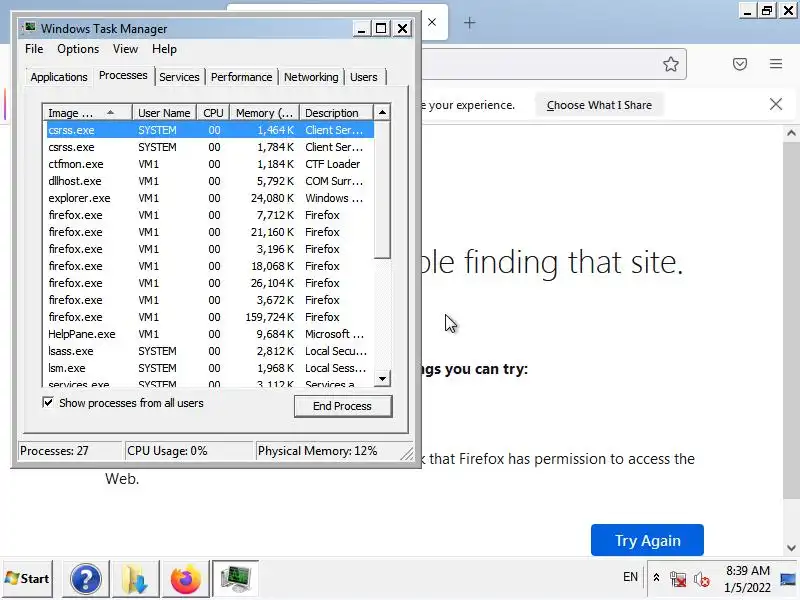Click the Task Manager title icon

(30, 28)
